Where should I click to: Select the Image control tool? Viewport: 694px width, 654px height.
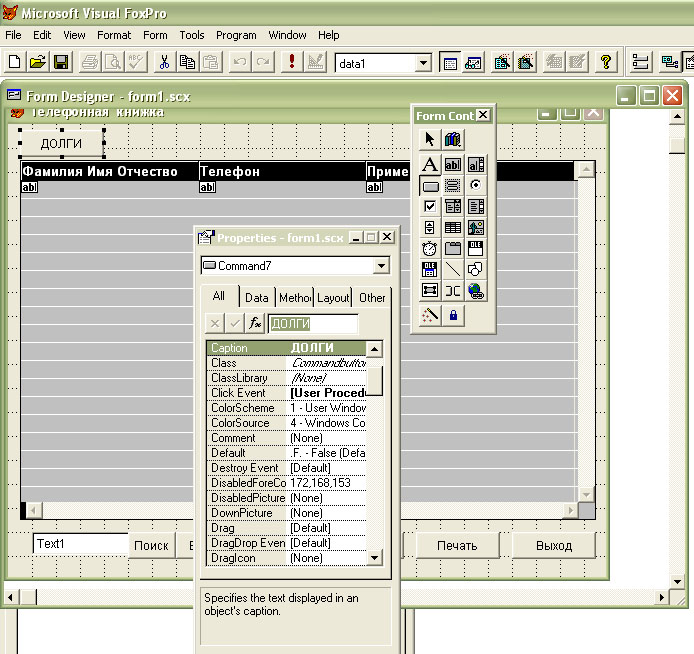(476, 227)
